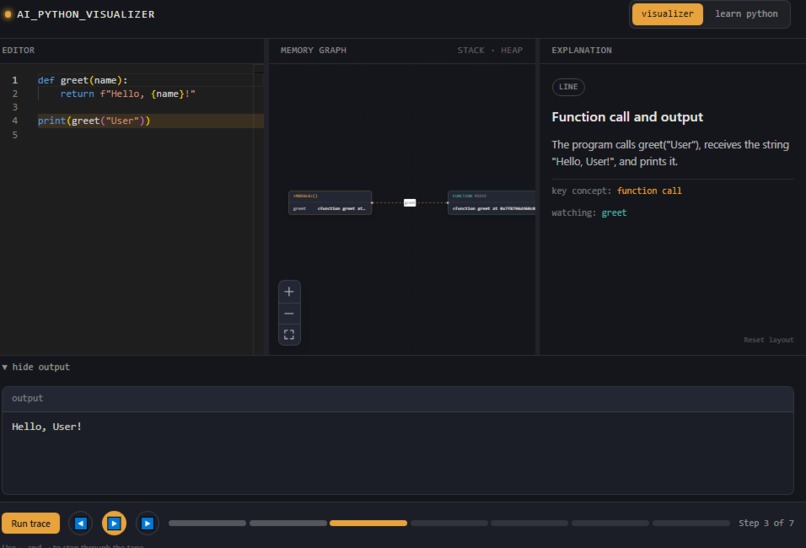Image resolution: width=806 pixels, height=548 pixels.
Task: Click the EXPLANATION panel title
Action: tap(581, 50)
